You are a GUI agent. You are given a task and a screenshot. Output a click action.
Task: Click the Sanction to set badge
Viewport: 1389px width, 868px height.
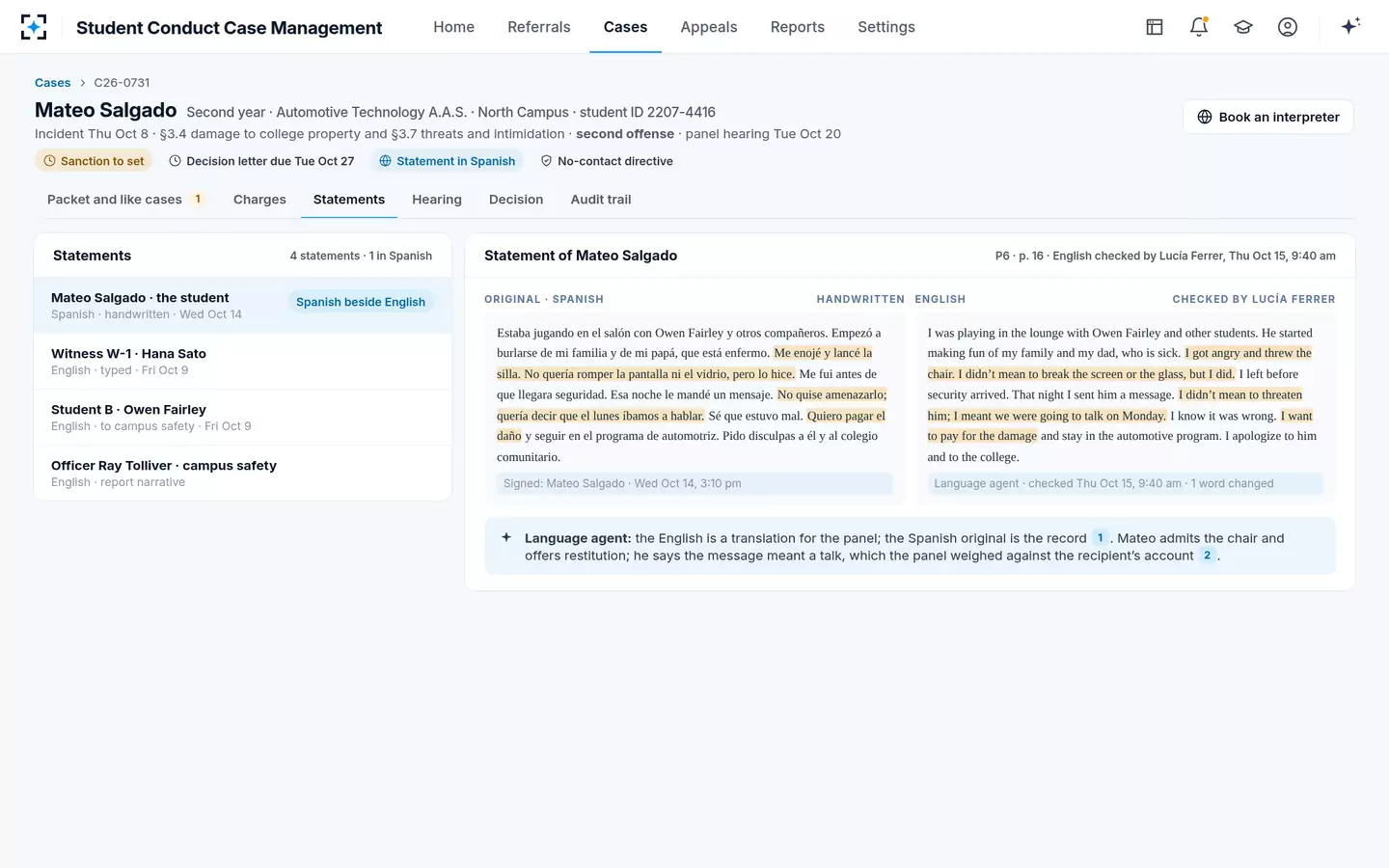pos(94,161)
